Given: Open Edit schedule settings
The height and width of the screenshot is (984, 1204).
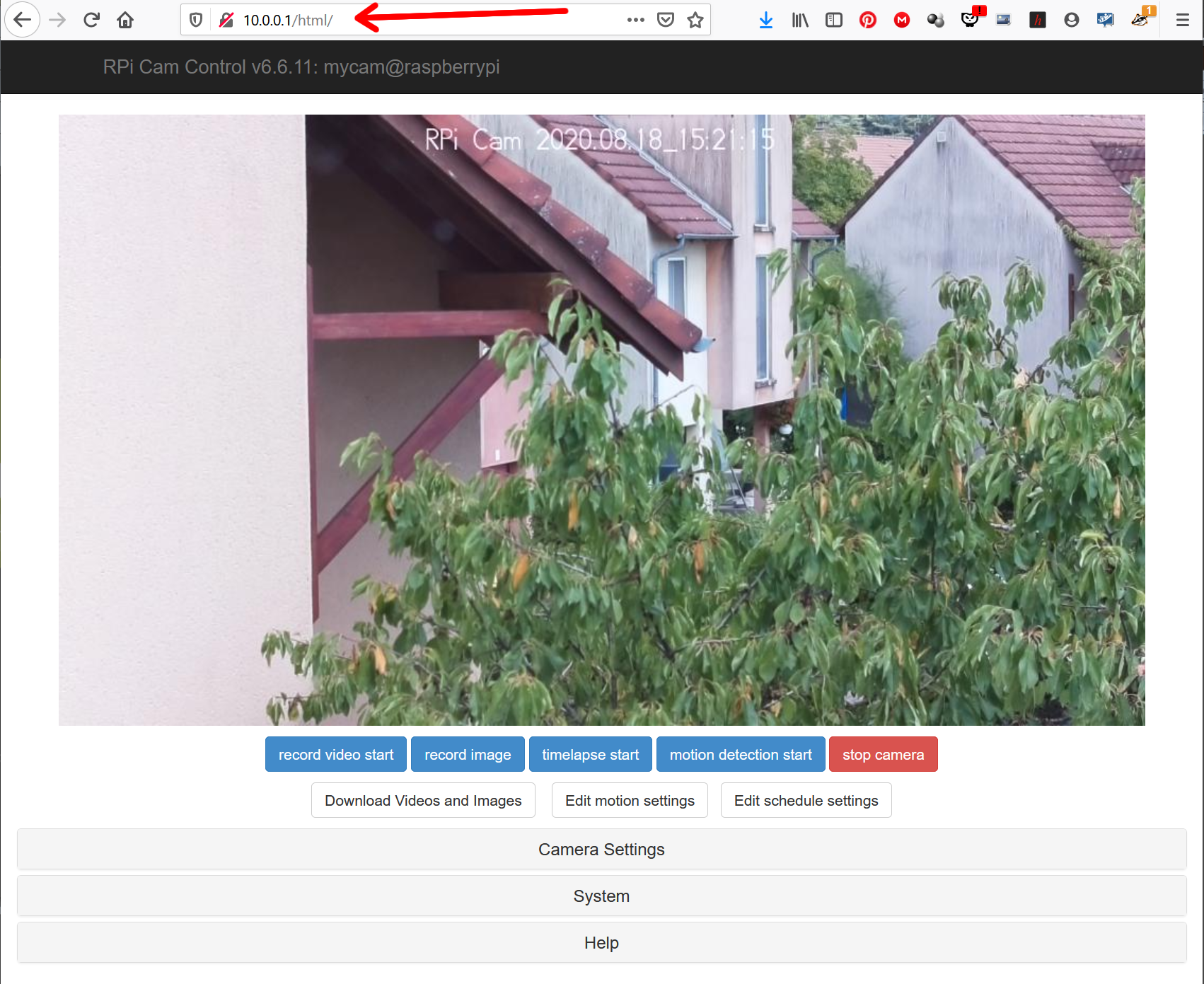Looking at the screenshot, I should (x=806, y=801).
